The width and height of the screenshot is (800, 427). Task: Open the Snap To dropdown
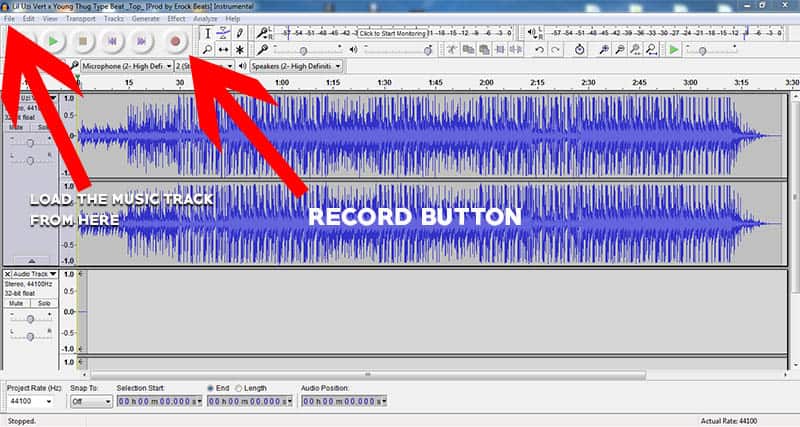(91, 401)
